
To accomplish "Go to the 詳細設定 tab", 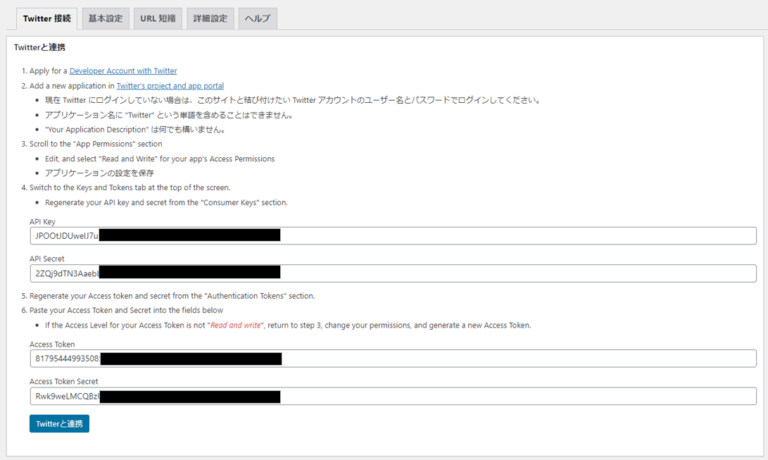I will point(210,18).
